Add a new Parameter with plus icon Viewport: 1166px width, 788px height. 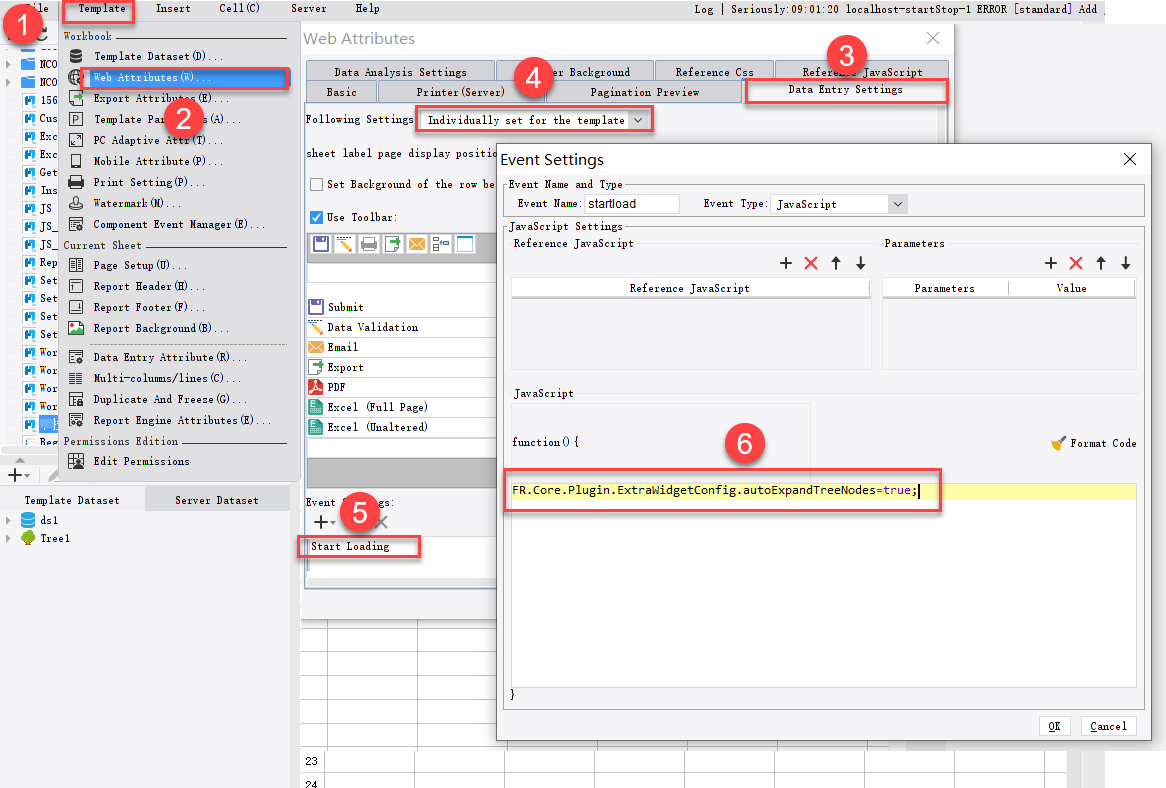(x=1049, y=263)
